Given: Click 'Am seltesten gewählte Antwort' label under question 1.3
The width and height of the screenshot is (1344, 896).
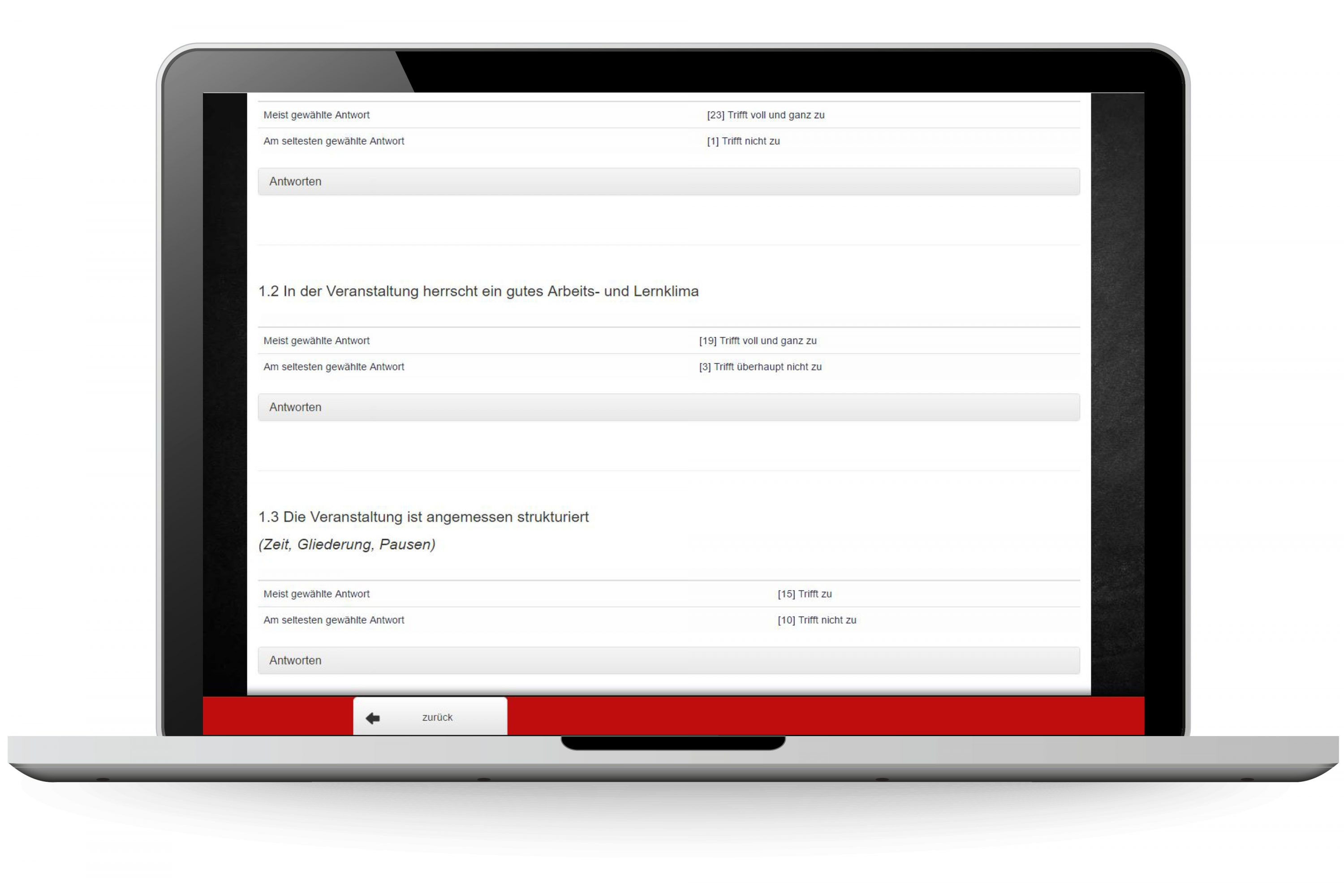Looking at the screenshot, I should coord(334,620).
